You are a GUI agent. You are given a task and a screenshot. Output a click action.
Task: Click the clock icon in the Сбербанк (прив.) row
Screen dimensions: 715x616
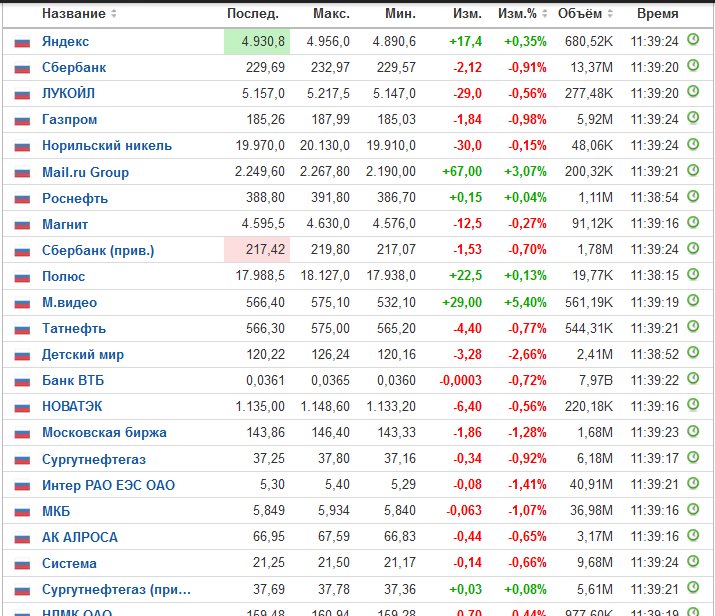coord(693,248)
